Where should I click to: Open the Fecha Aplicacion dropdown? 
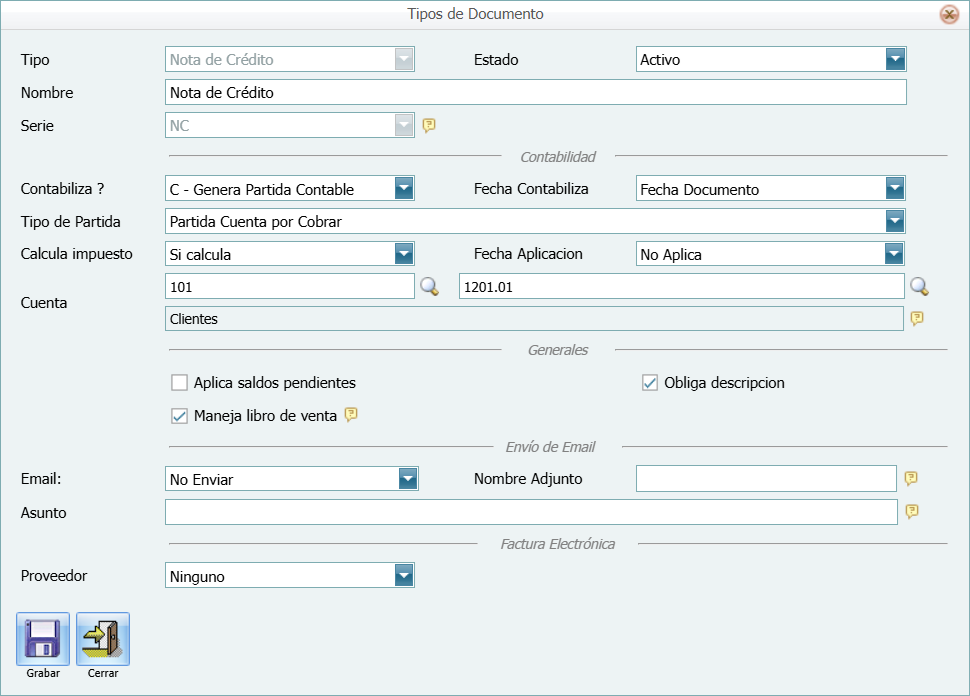coord(896,254)
